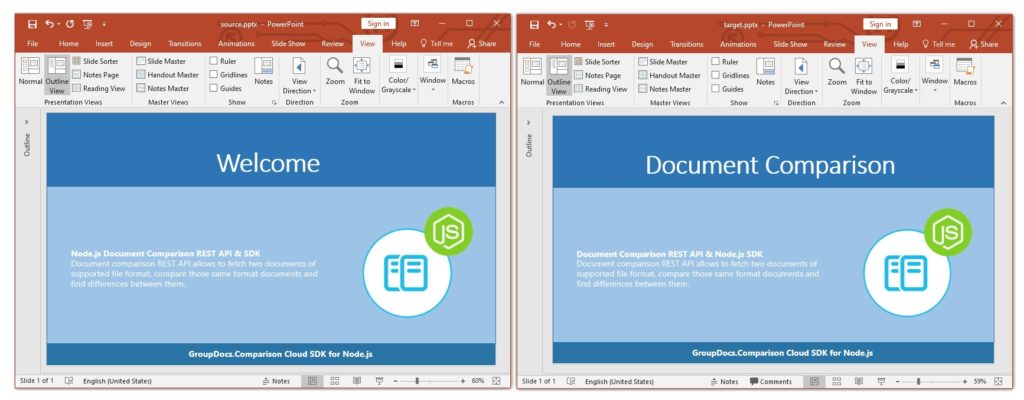Click Macros button in source.pptx ribbon
This screenshot has height=400, width=1024.
(463, 71)
